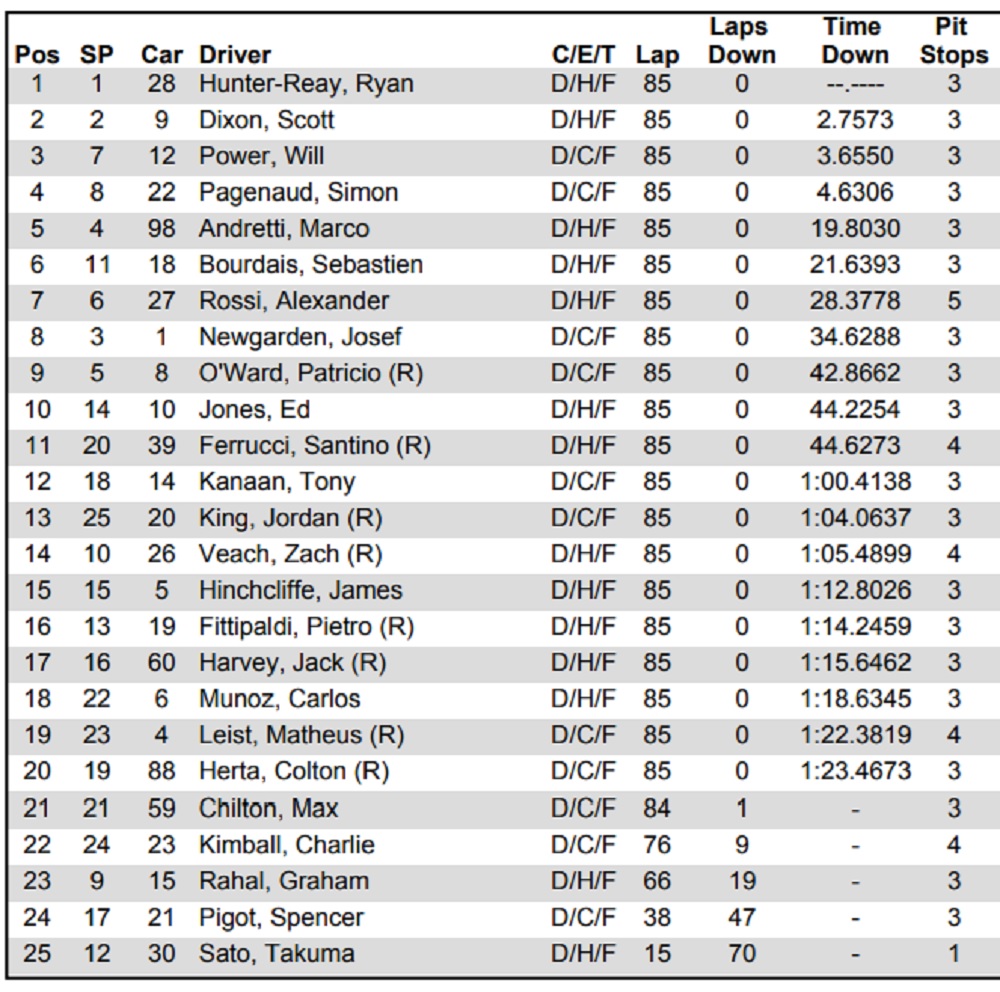Select Hinchcliffe, James driver cell

300,590
